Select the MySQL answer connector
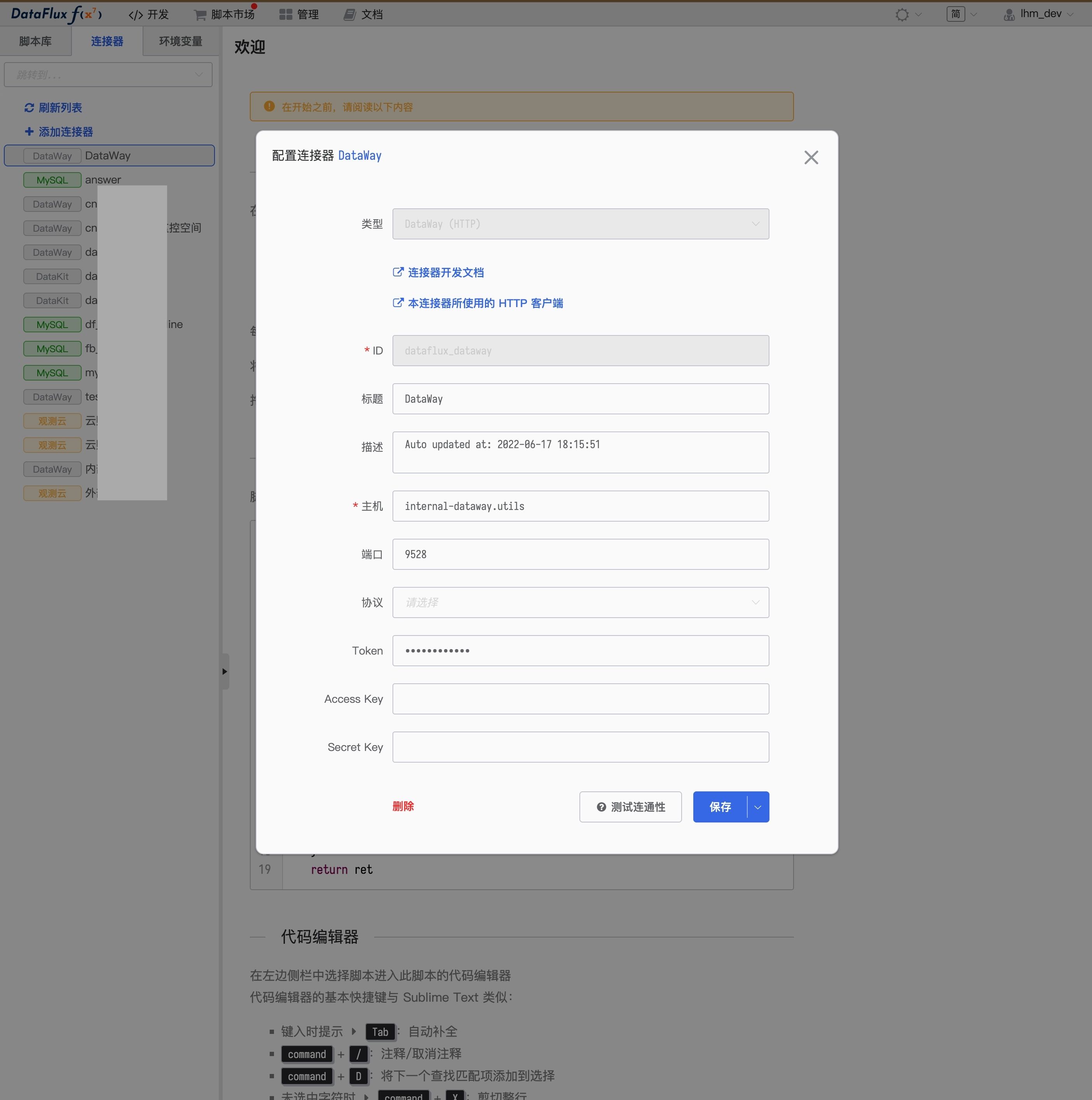Screen dimensions: 1092x1100 pos(109,180)
